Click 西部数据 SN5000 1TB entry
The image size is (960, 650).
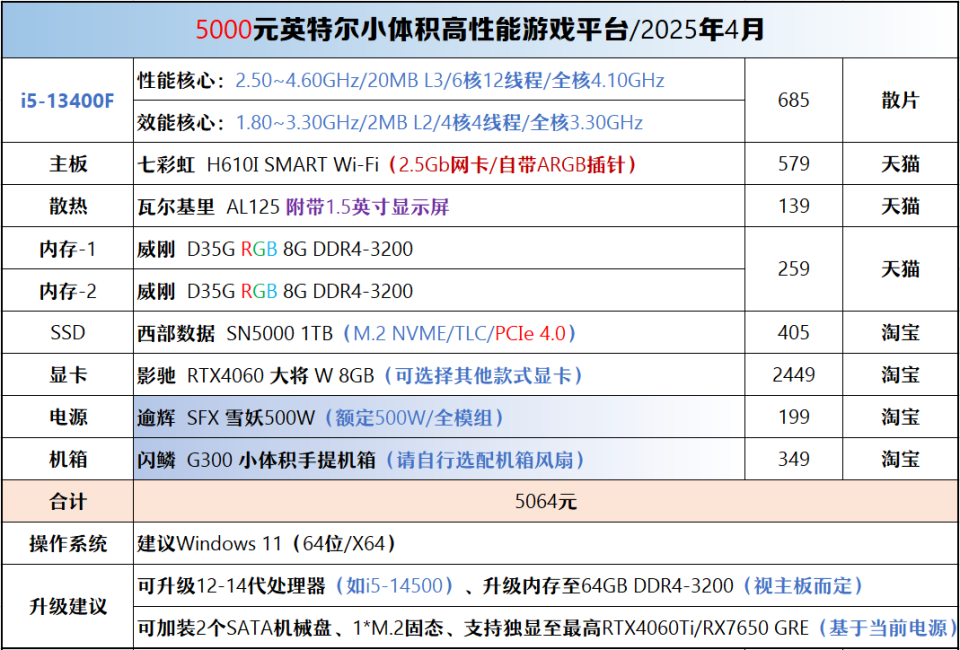click(x=357, y=333)
